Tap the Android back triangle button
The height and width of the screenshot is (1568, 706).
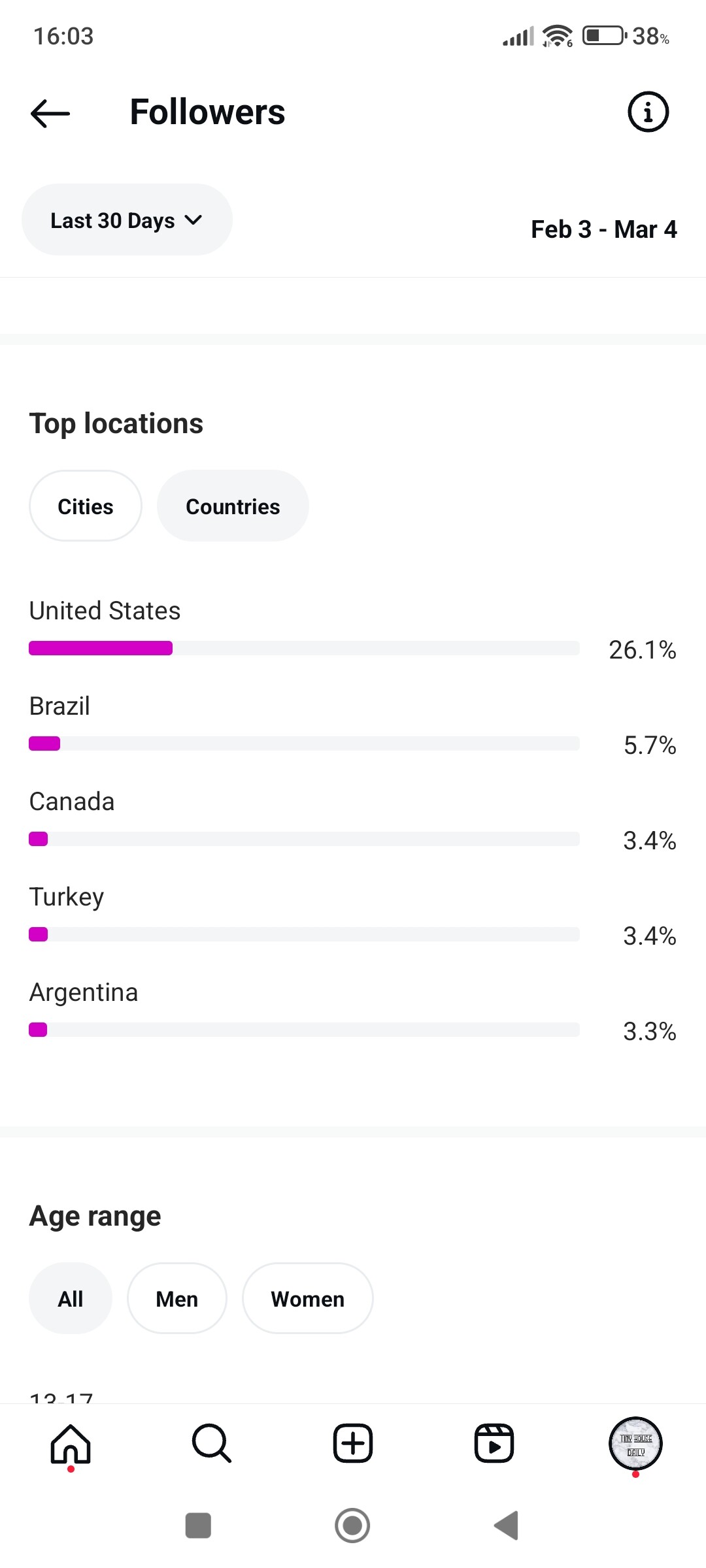click(507, 1526)
